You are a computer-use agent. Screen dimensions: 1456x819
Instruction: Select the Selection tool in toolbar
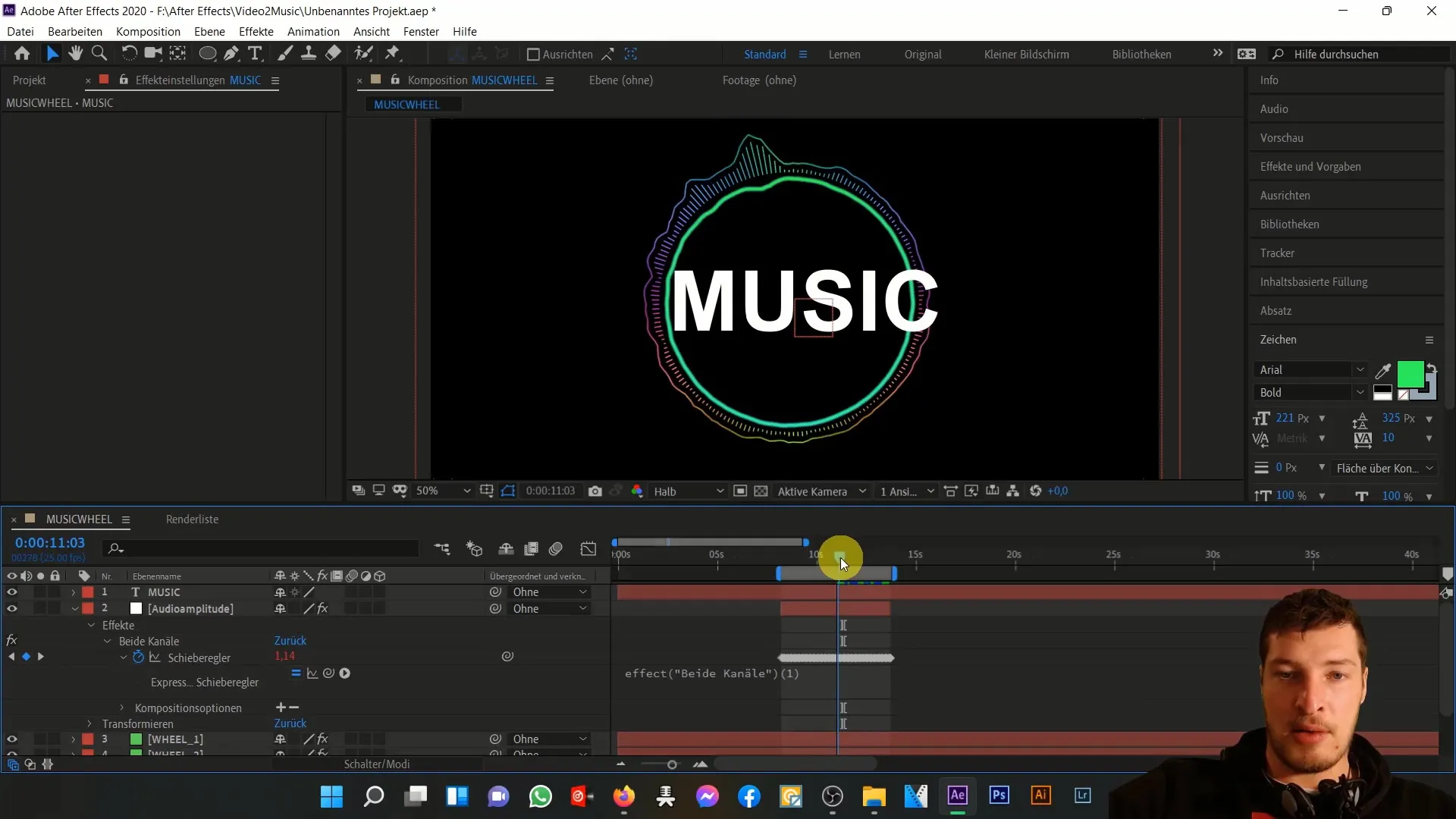tap(53, 53)
